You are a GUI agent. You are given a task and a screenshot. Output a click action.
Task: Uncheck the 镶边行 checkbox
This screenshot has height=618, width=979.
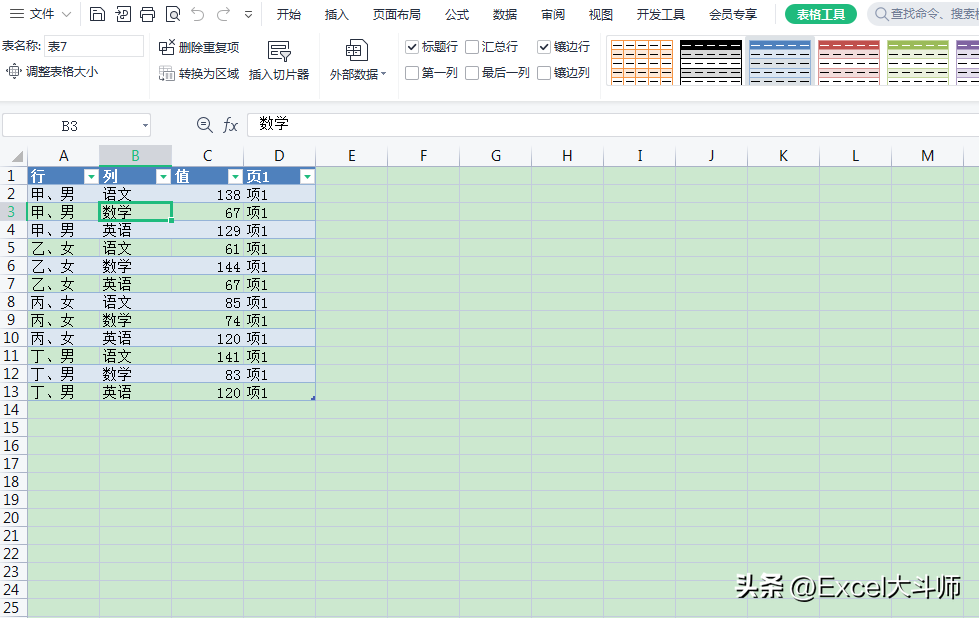pyautogui.click(x=544, y=47)
